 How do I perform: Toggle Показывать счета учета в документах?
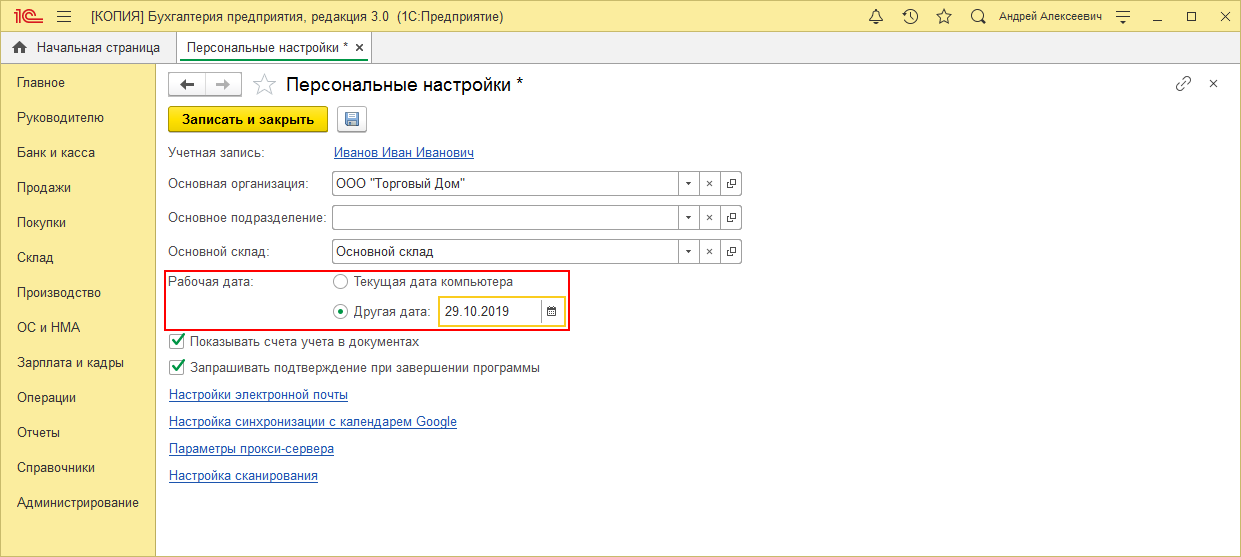coord(177,341)
